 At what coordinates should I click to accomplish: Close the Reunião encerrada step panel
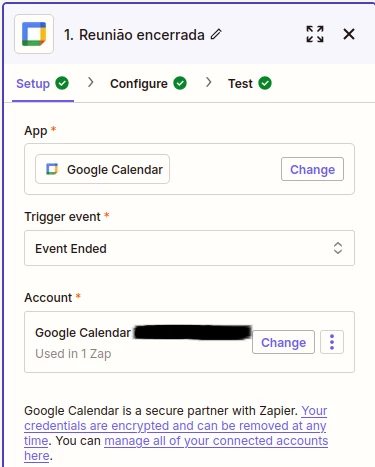[349, 34]
